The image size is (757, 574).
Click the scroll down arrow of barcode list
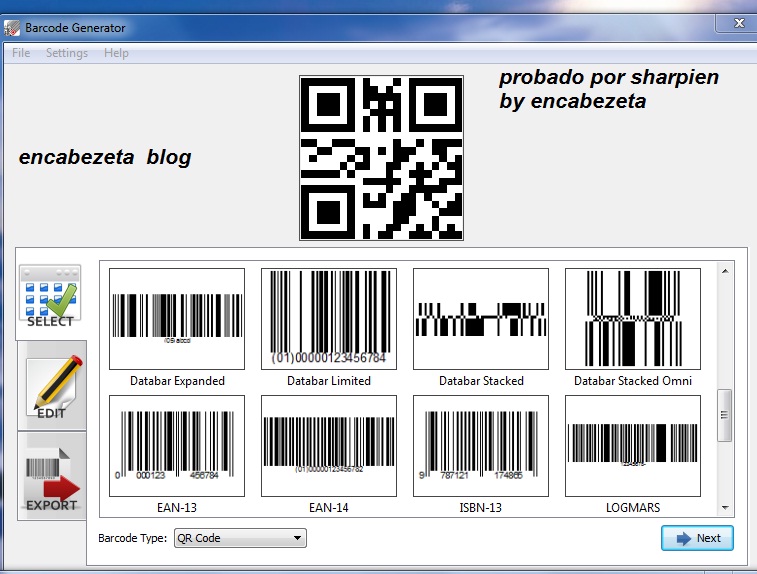[725, 508]
